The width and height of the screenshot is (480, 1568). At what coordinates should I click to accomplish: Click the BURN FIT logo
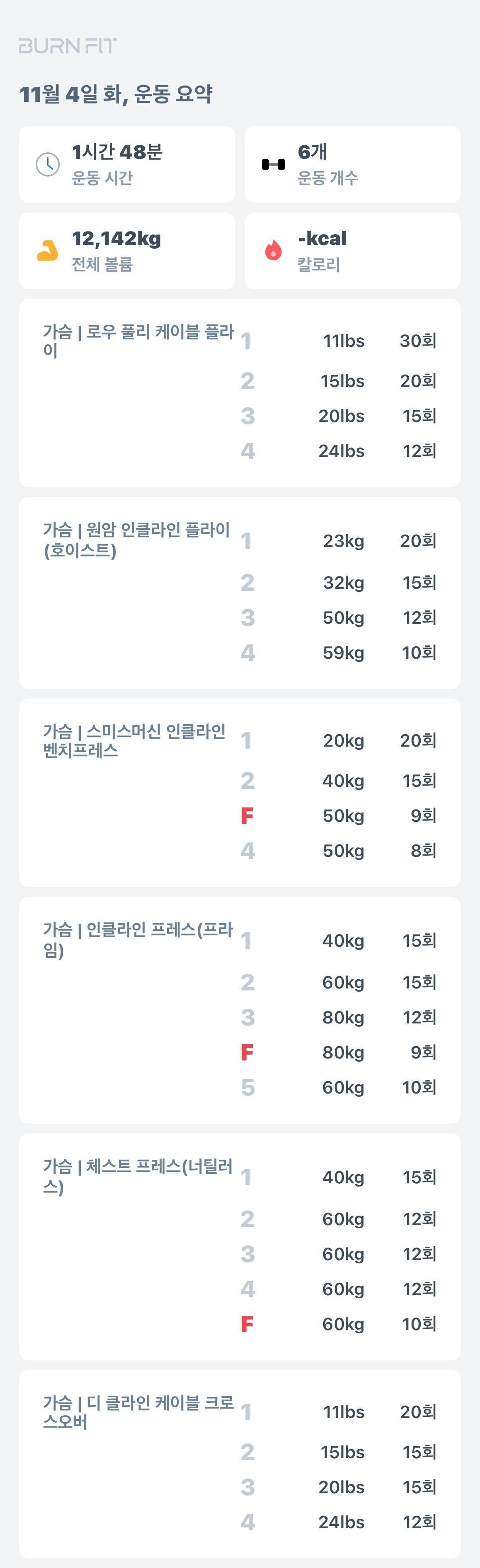pyautogui.click(x=67, y=46)
